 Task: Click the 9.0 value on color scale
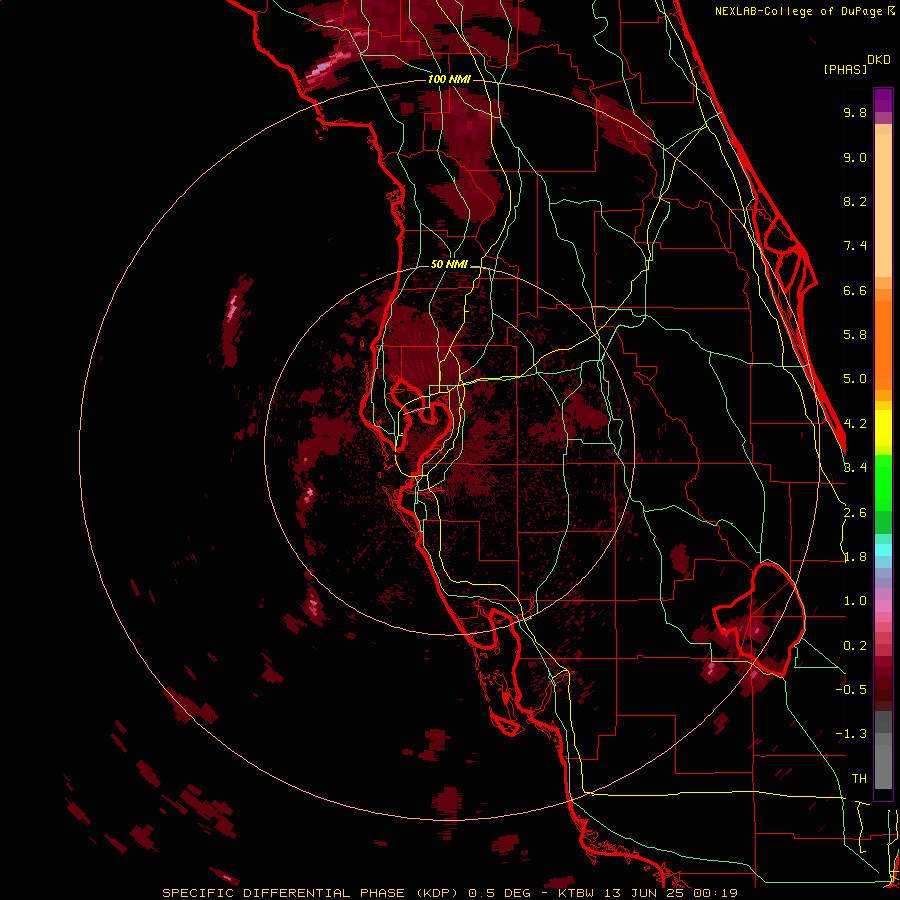(855, 157)
